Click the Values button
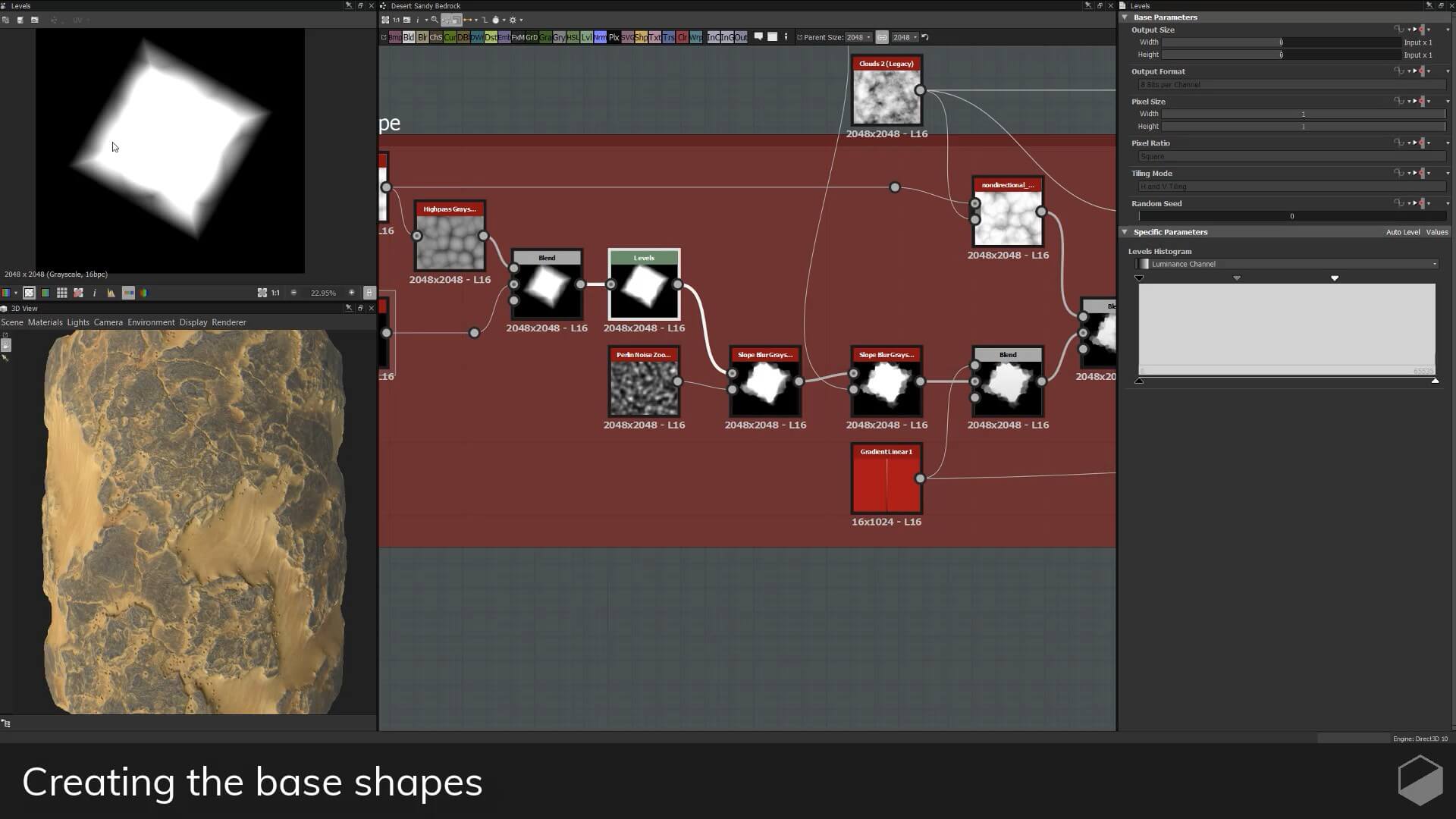The height and width of the screenshot is (819, 1456). click(x=1437, y=232)
